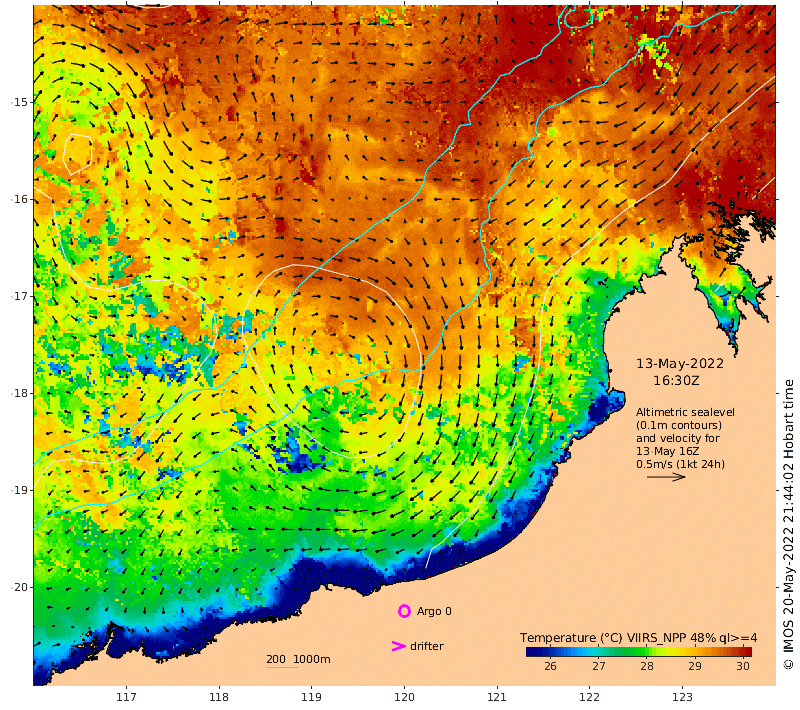Click the 'Temperature (°C) VIIRS_NPP 48% ql>=4' title
This screenshot has width=800, height=710.
[638, 638]
